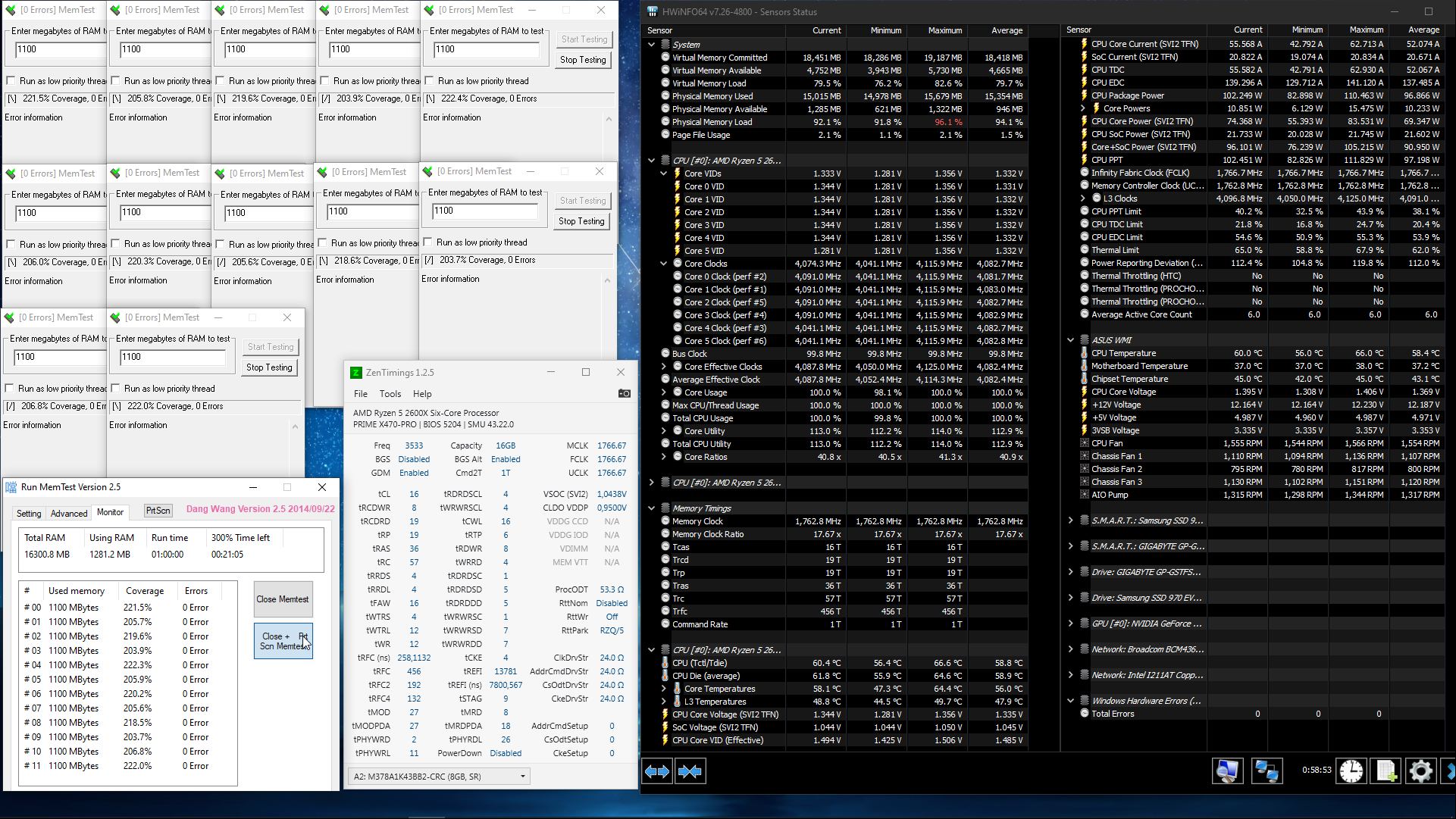
Task: Tick low priority thread in middle-right MemTest
Action: [x=428, y=242]
